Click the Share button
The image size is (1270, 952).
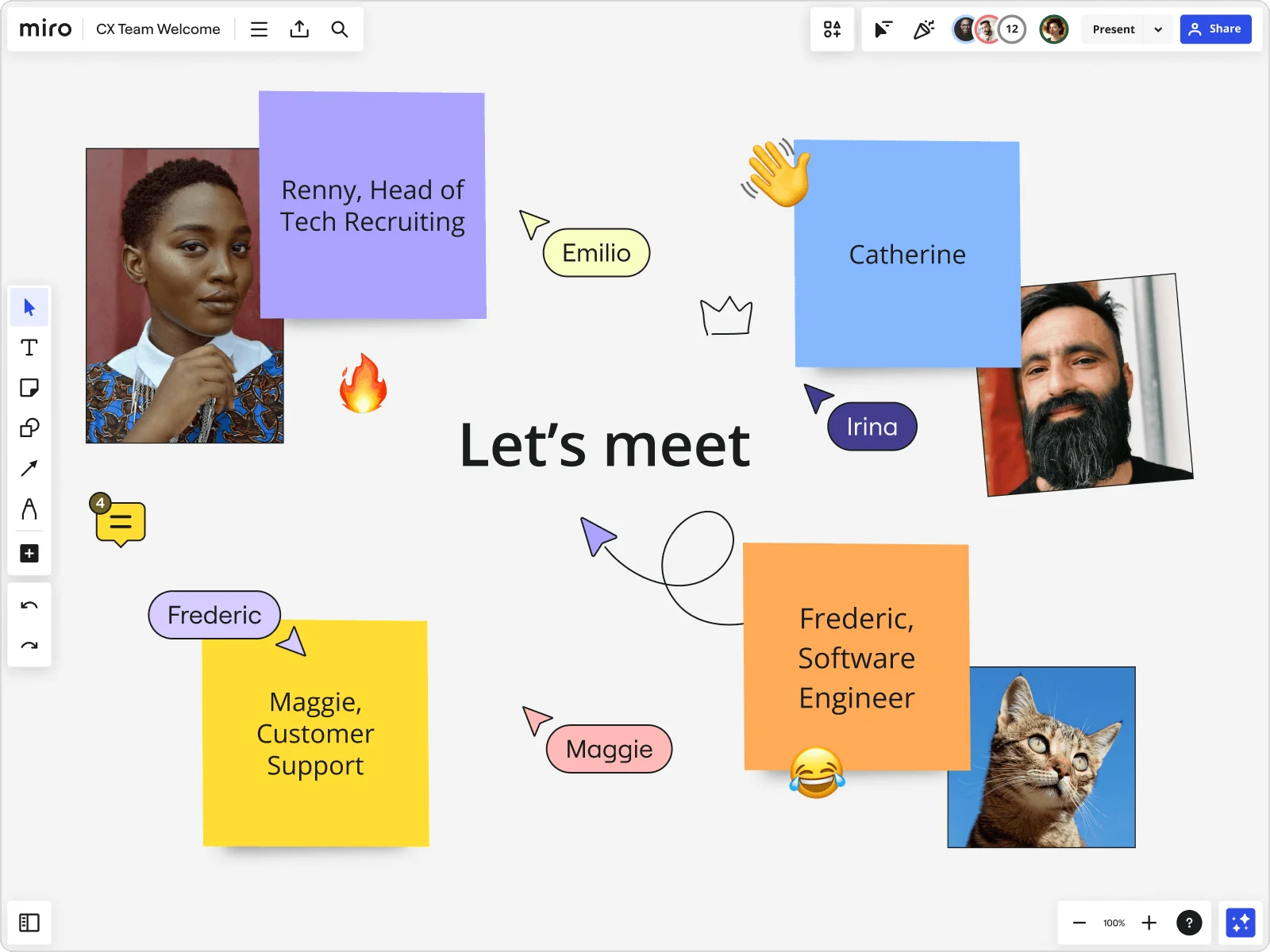coord(1215,29)
